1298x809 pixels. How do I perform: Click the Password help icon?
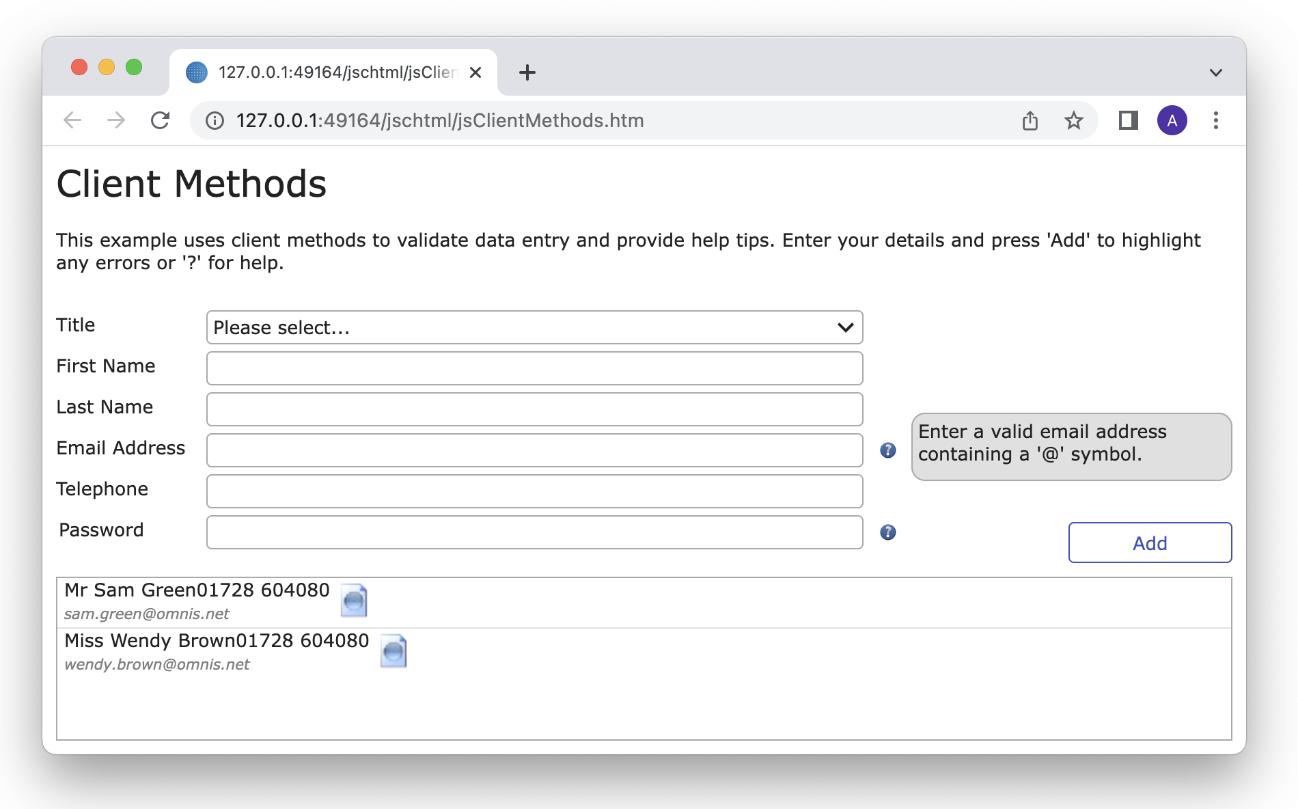[x=888, y=532]
